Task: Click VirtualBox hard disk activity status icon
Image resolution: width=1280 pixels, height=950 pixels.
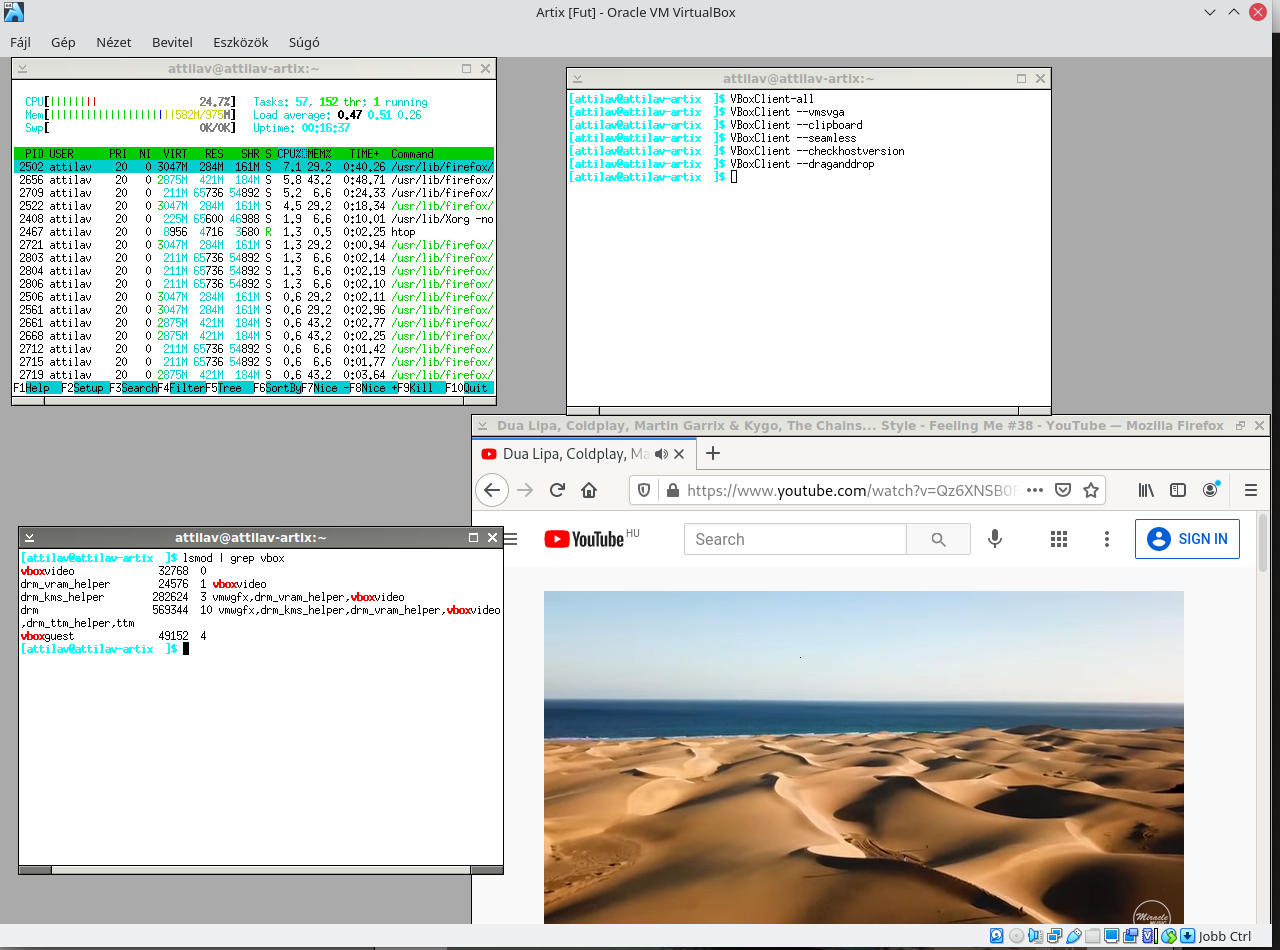Action: point(996,936)
